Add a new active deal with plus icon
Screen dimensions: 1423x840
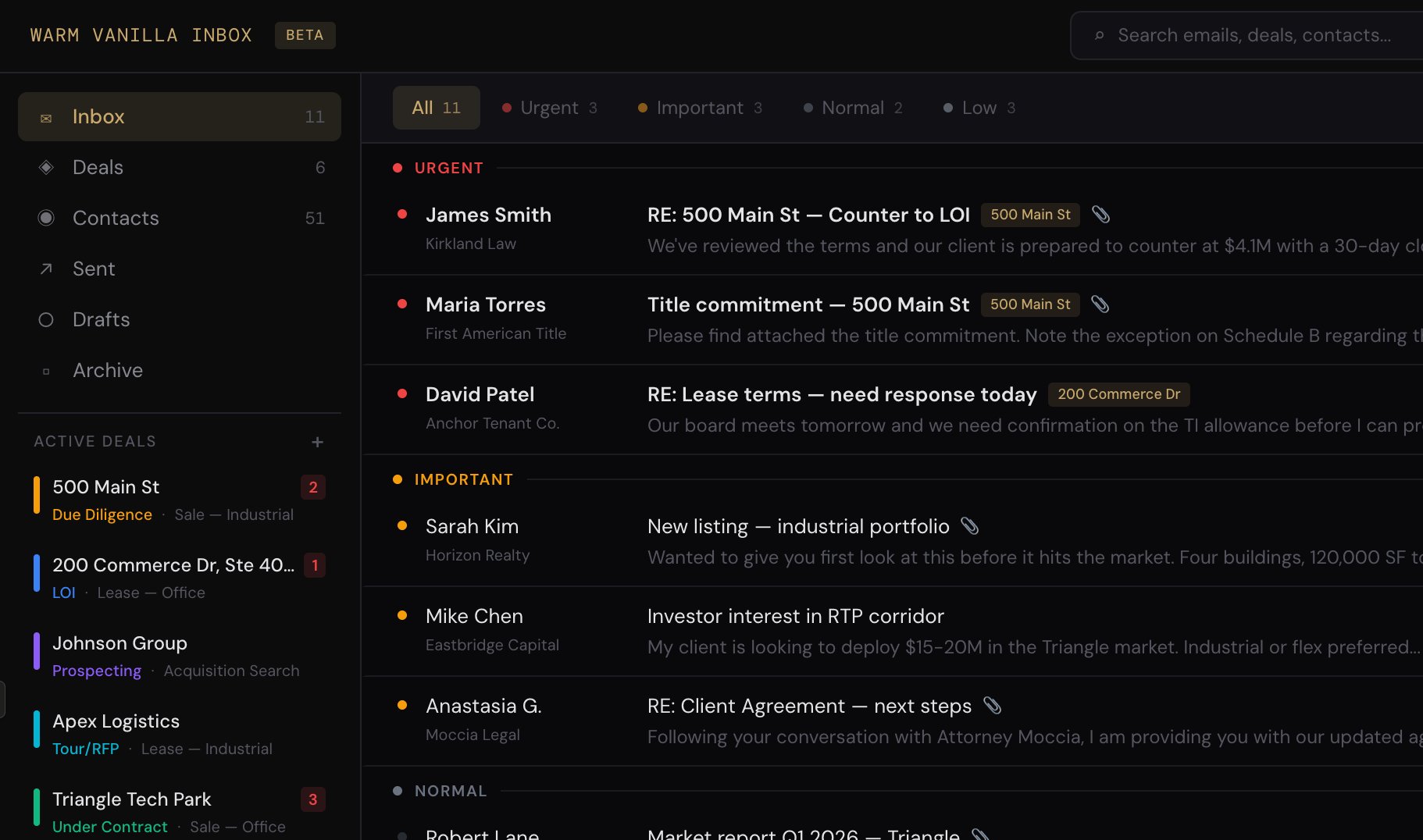pos(317,442)
